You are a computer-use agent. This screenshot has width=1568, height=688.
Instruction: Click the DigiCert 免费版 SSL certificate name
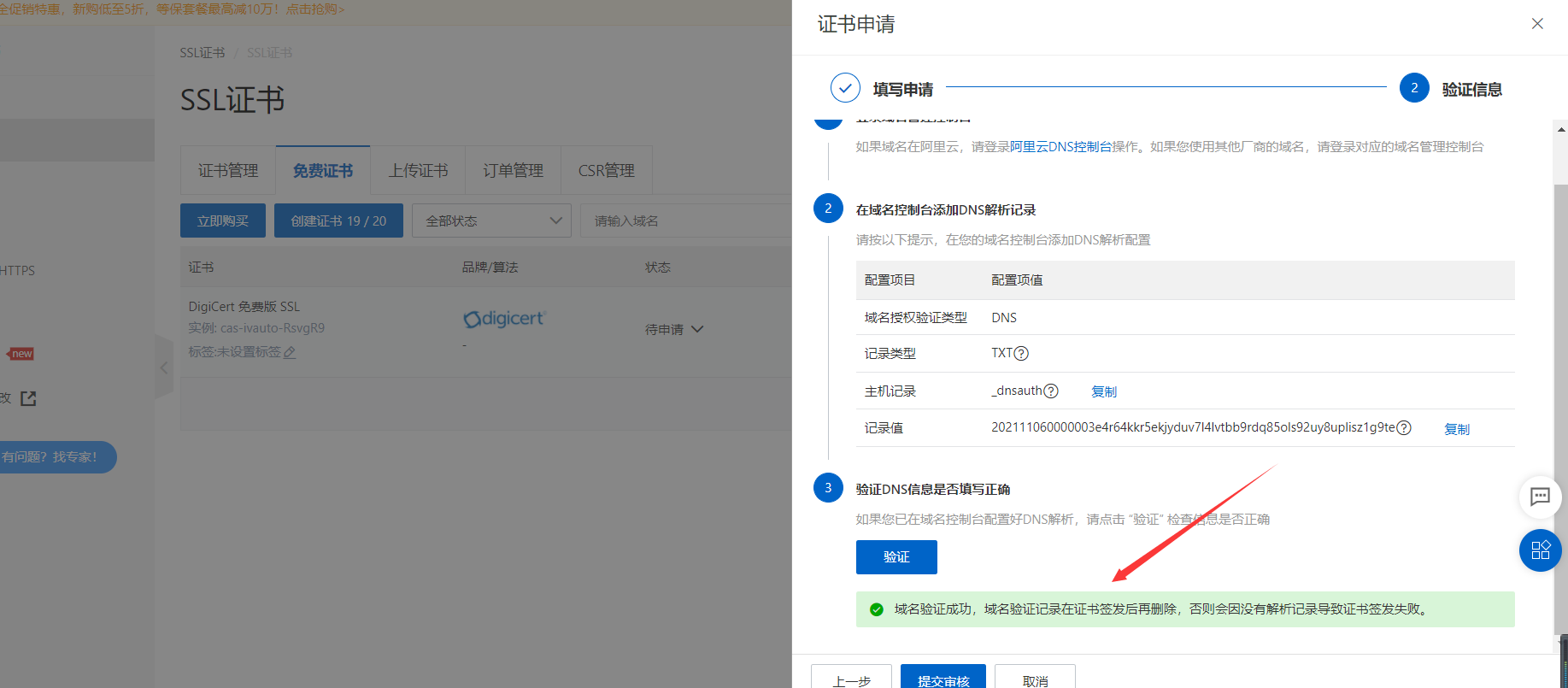click(x=244, y=306)
